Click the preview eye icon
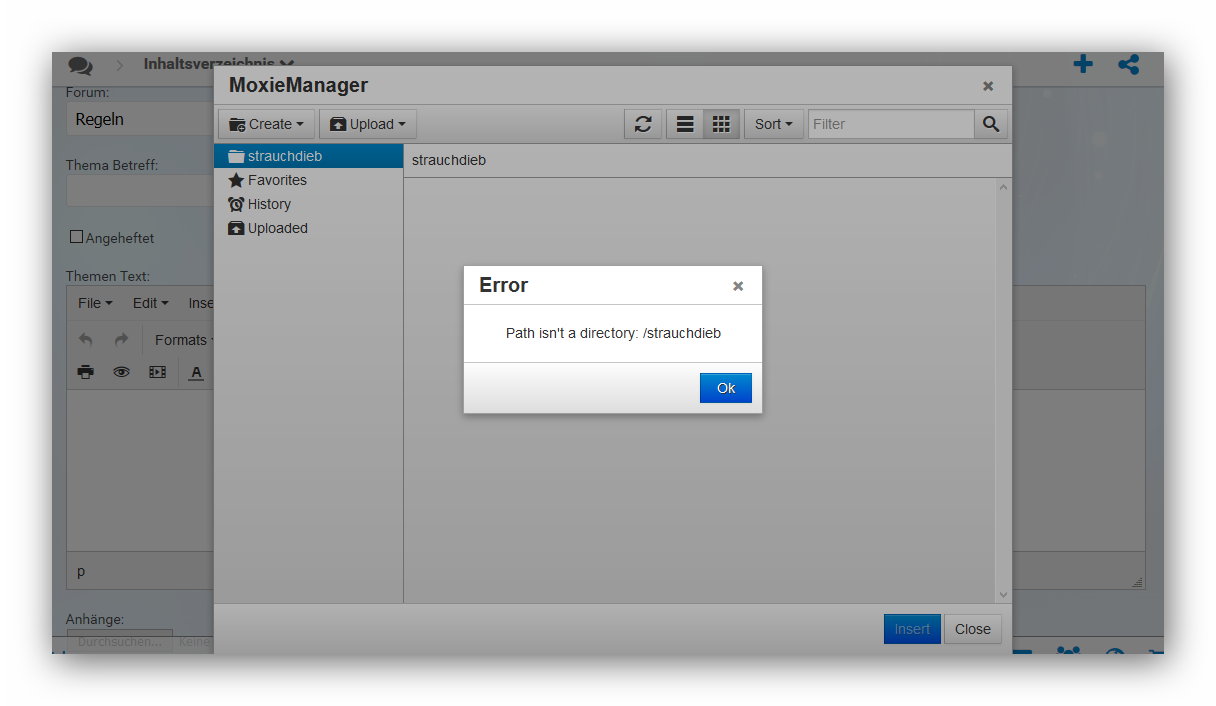This screenshot has width=1216, height=706. (121, 372)
